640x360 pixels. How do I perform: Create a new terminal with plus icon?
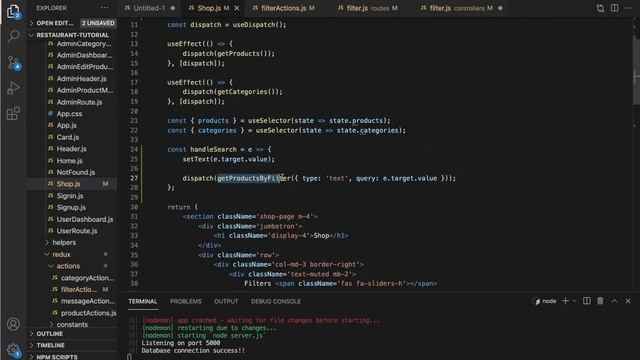tap(565, 301)
